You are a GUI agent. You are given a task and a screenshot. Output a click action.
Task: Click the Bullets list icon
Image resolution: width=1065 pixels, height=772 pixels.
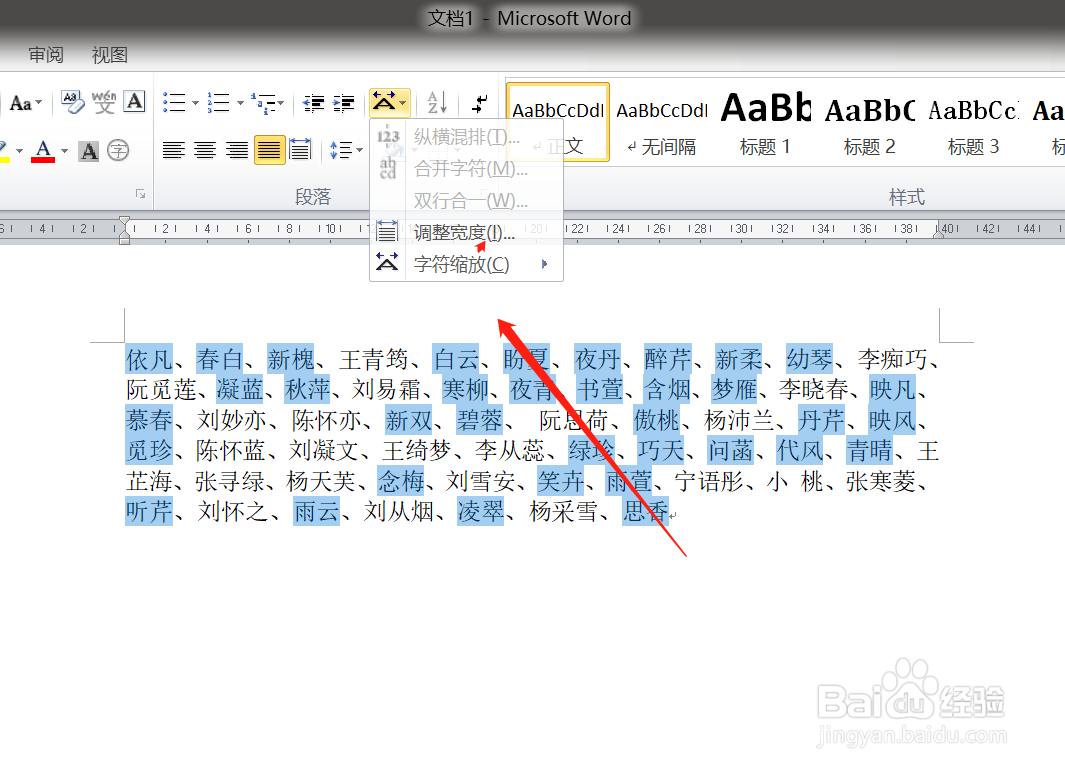point(175,103)
